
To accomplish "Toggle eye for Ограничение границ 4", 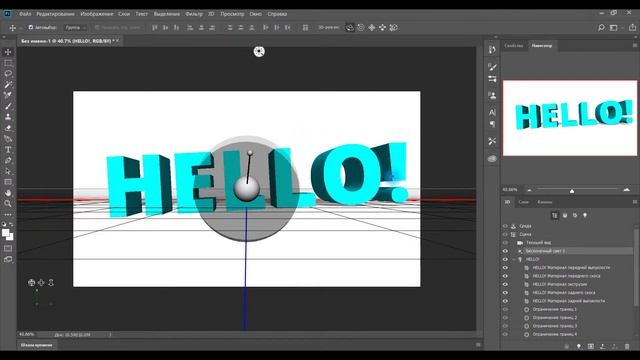I will click(505, 334).
